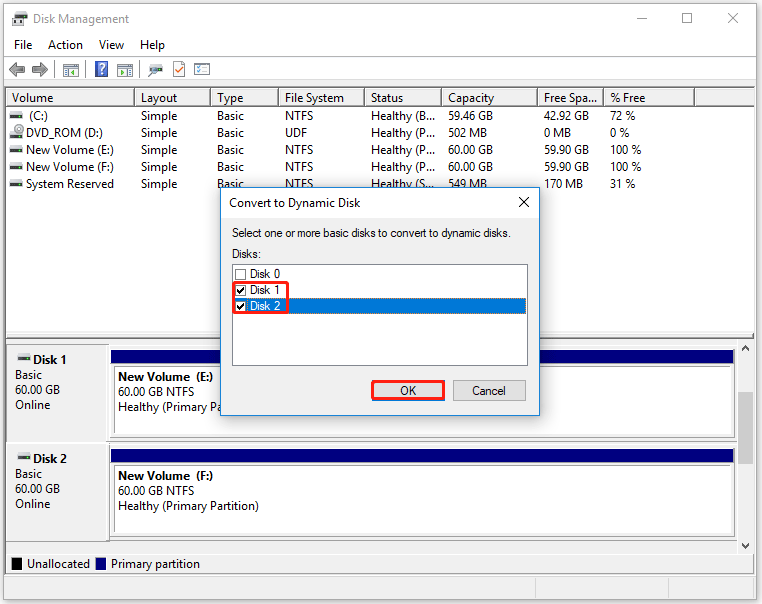Click the '59.46 GB' capacity cell
The height and width of the screenshot is (604, 762).
tap(470, 116)
